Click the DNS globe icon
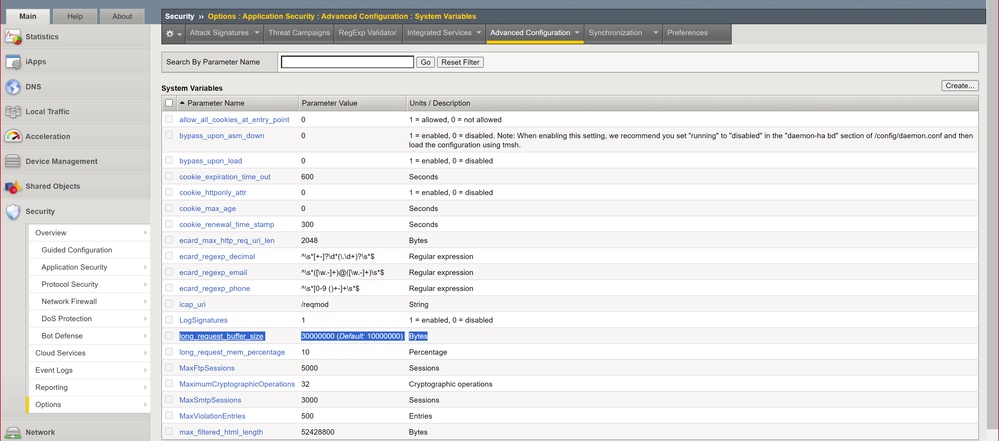The height and width of the screenshot is (441, 999). [x=13, y=87]
